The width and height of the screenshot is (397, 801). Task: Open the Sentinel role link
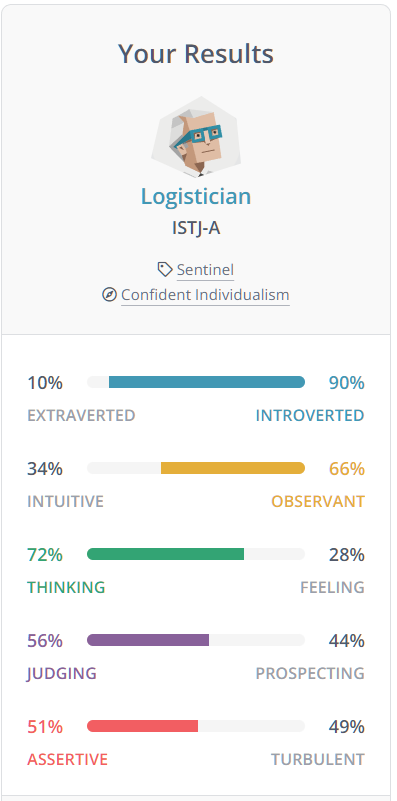coord(205,270)
